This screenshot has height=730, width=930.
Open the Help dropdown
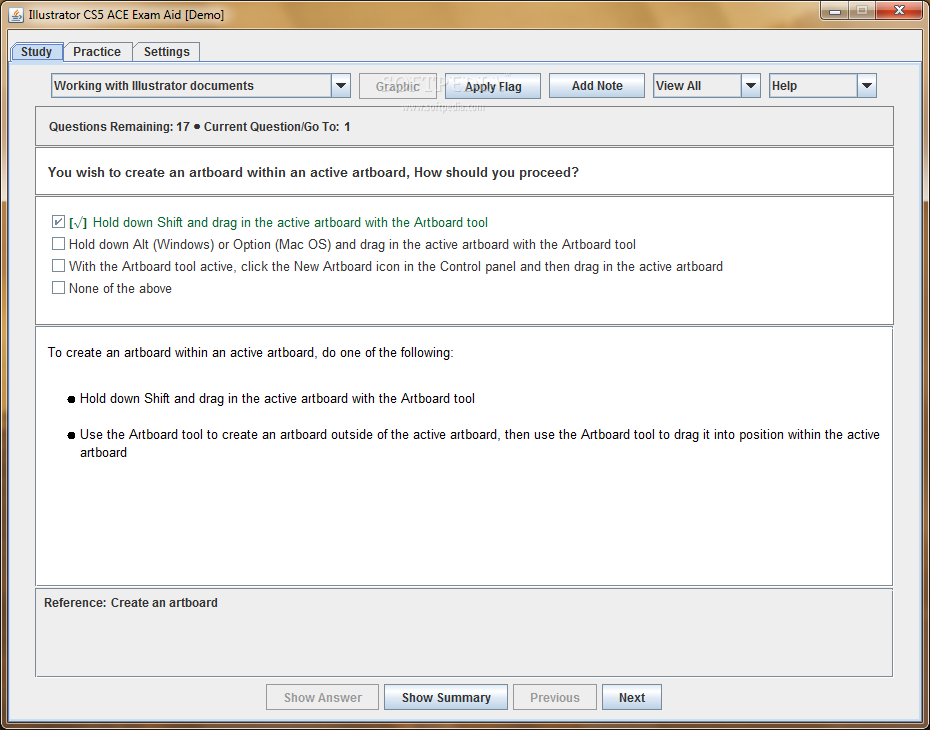823,85
